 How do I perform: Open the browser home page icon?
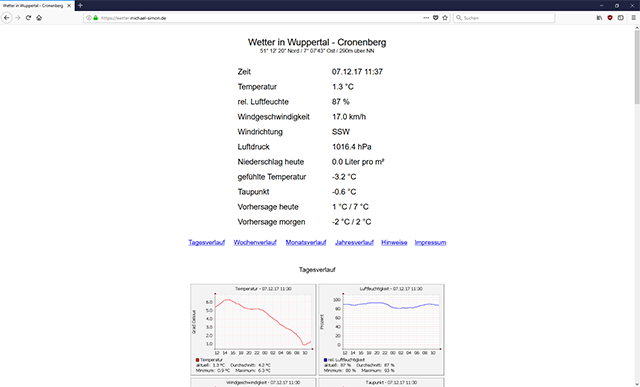tap(39, 18)
